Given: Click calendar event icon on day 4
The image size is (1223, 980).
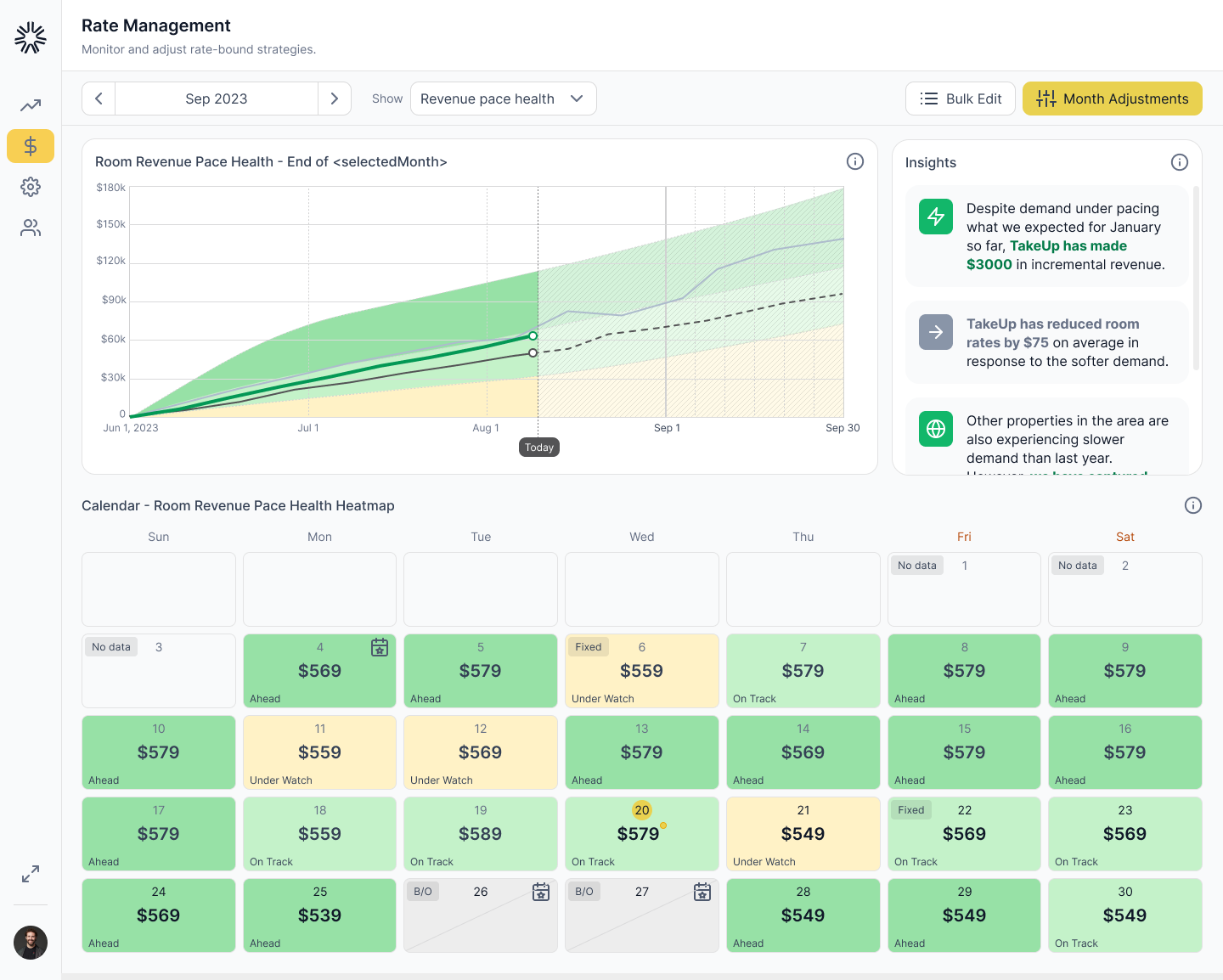Looking at the screenshot, I should (380, 647).
